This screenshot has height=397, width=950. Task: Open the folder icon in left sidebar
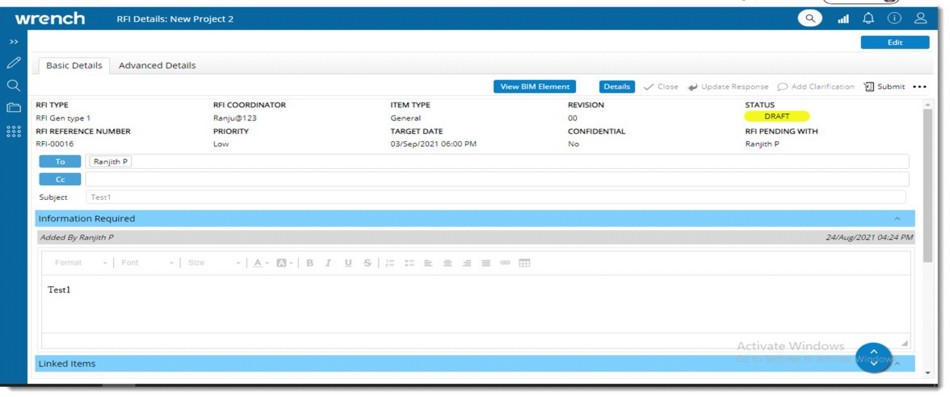13,107
